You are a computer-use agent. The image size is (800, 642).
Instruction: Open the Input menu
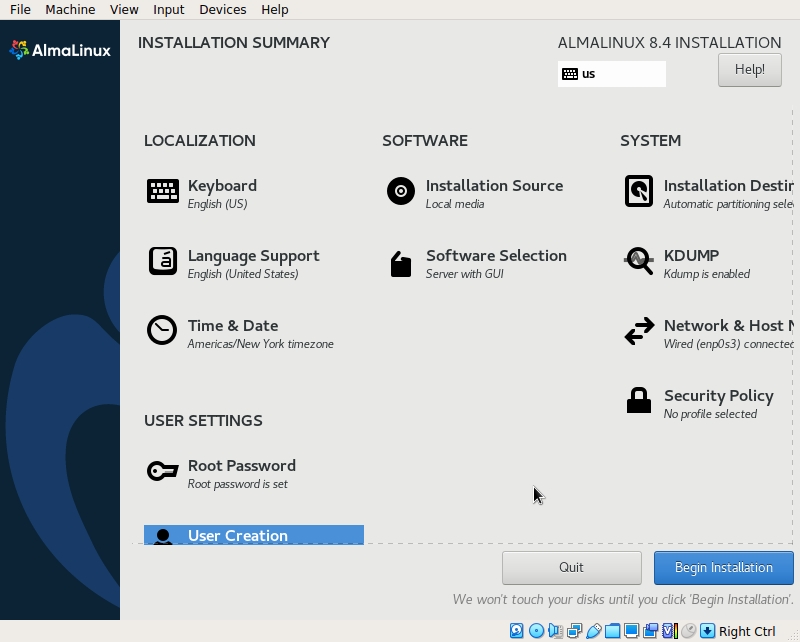pos(169,10)
